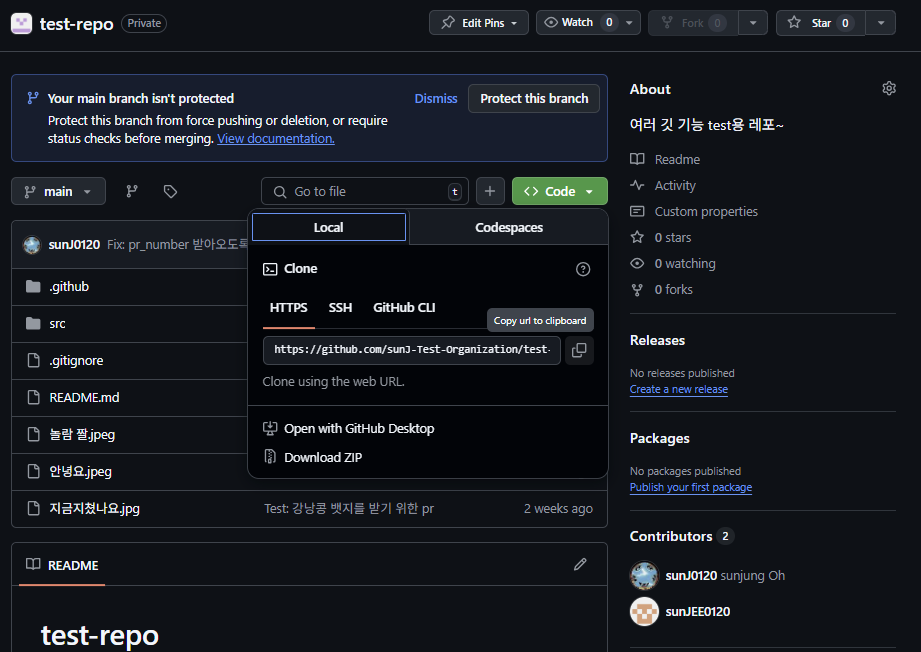Screen dimensions: 921x652
Task: Open the 지금지쳤나요.jpg file
Action: coord(95,509)
